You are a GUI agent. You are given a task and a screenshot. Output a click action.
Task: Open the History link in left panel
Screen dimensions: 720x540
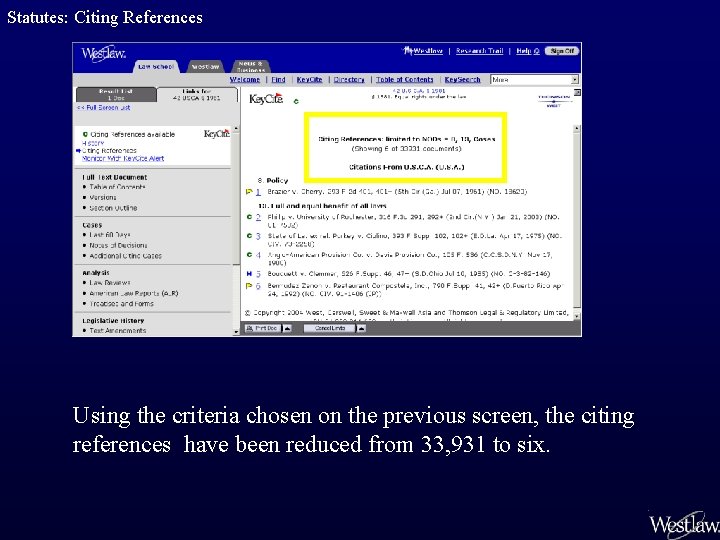(x=93, y=143)
